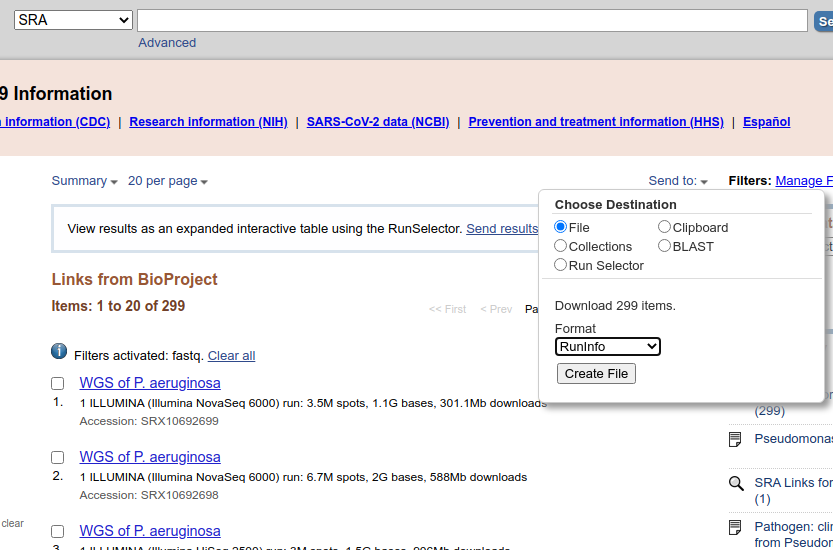Open the SRA database dropdown
833x550 pixels.
point(73,20)
